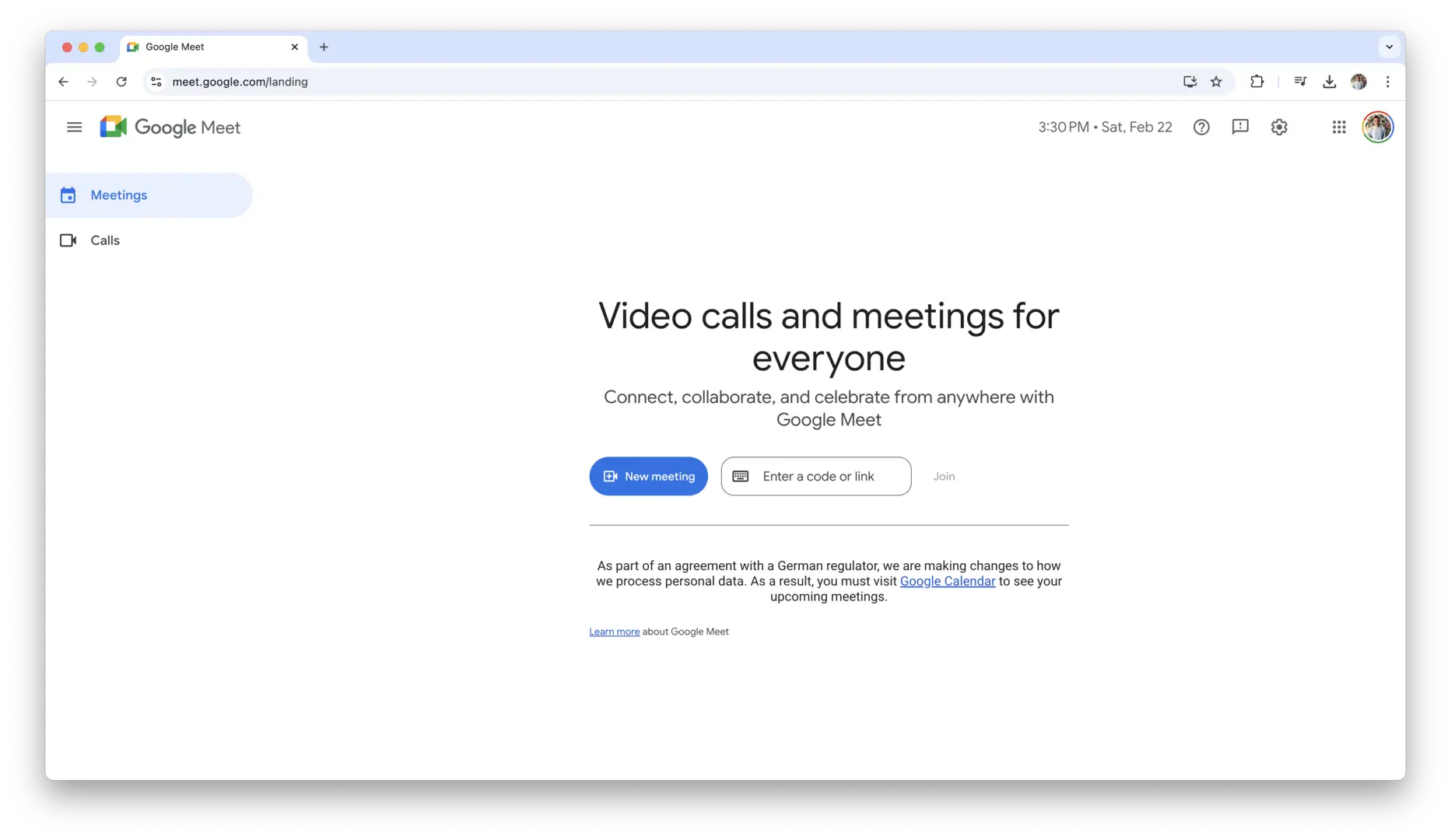Select Meetings in the sidebar
Screen dimensions: 1451x840
click(x=118, y=195)
